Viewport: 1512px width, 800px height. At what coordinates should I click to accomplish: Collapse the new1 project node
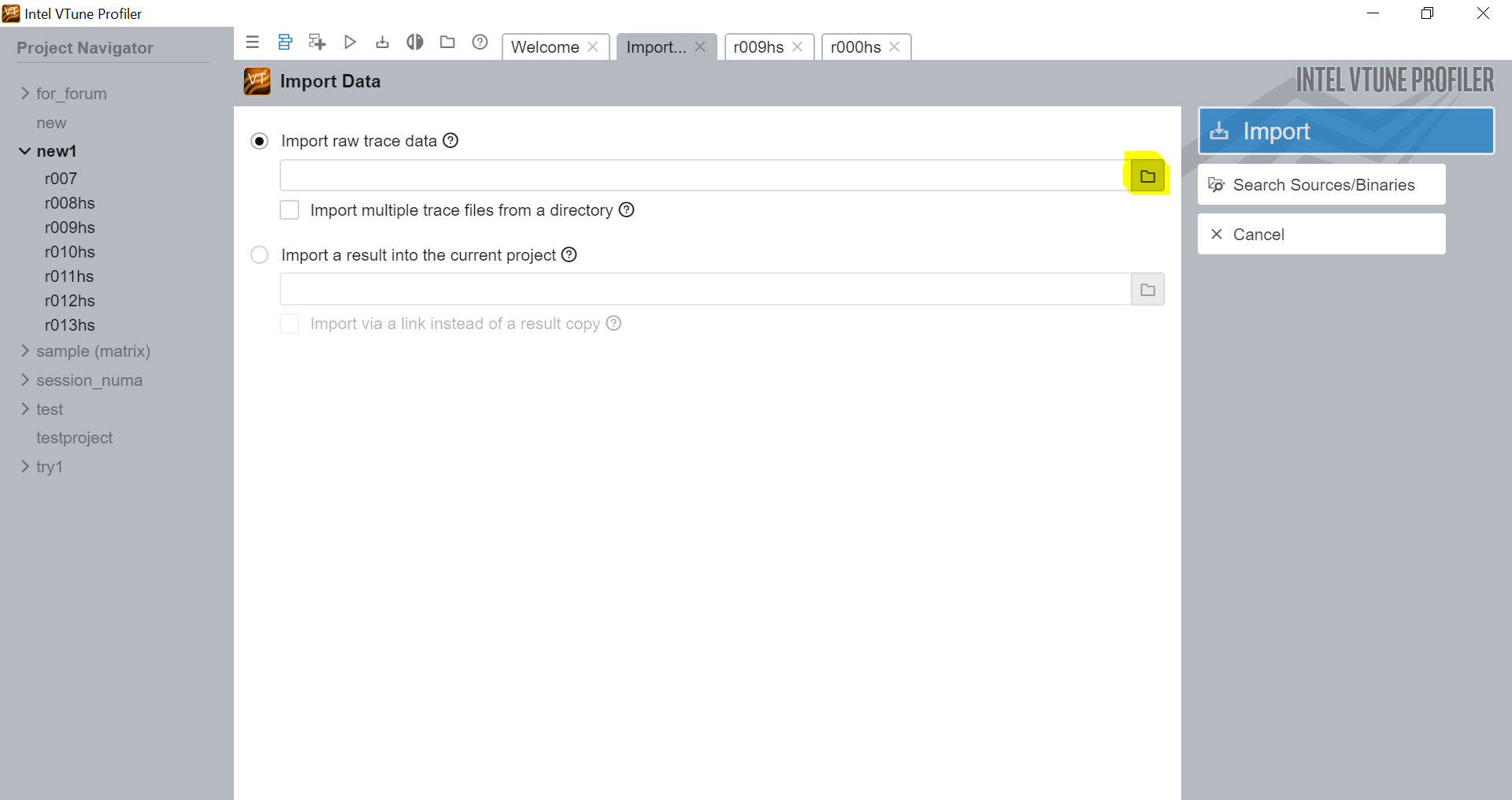tap(25, 151)
